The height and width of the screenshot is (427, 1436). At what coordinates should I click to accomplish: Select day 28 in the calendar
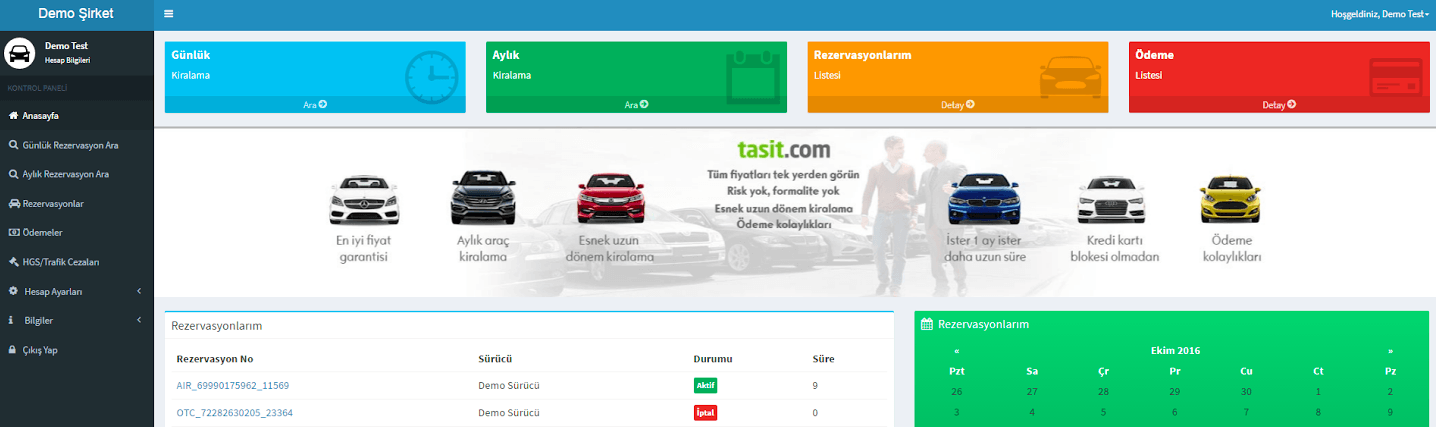coord(1104,391)
